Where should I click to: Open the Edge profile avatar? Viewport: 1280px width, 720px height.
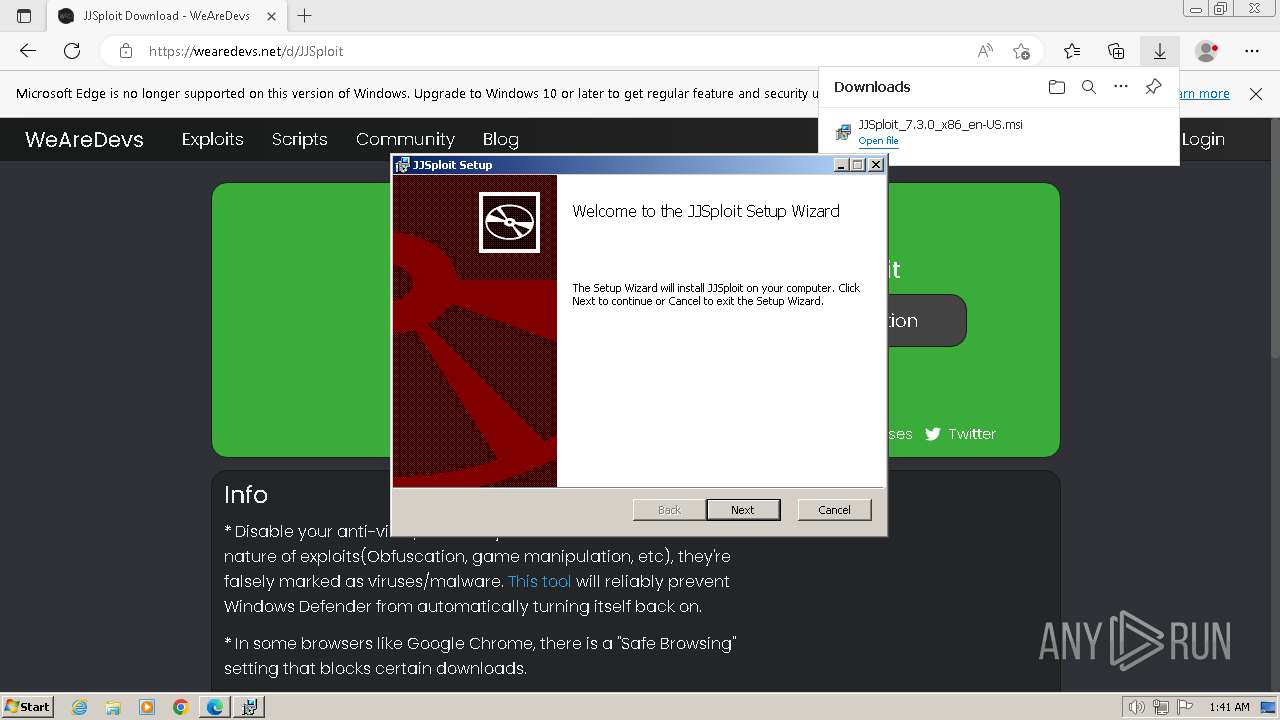(x=1207, y=51)
